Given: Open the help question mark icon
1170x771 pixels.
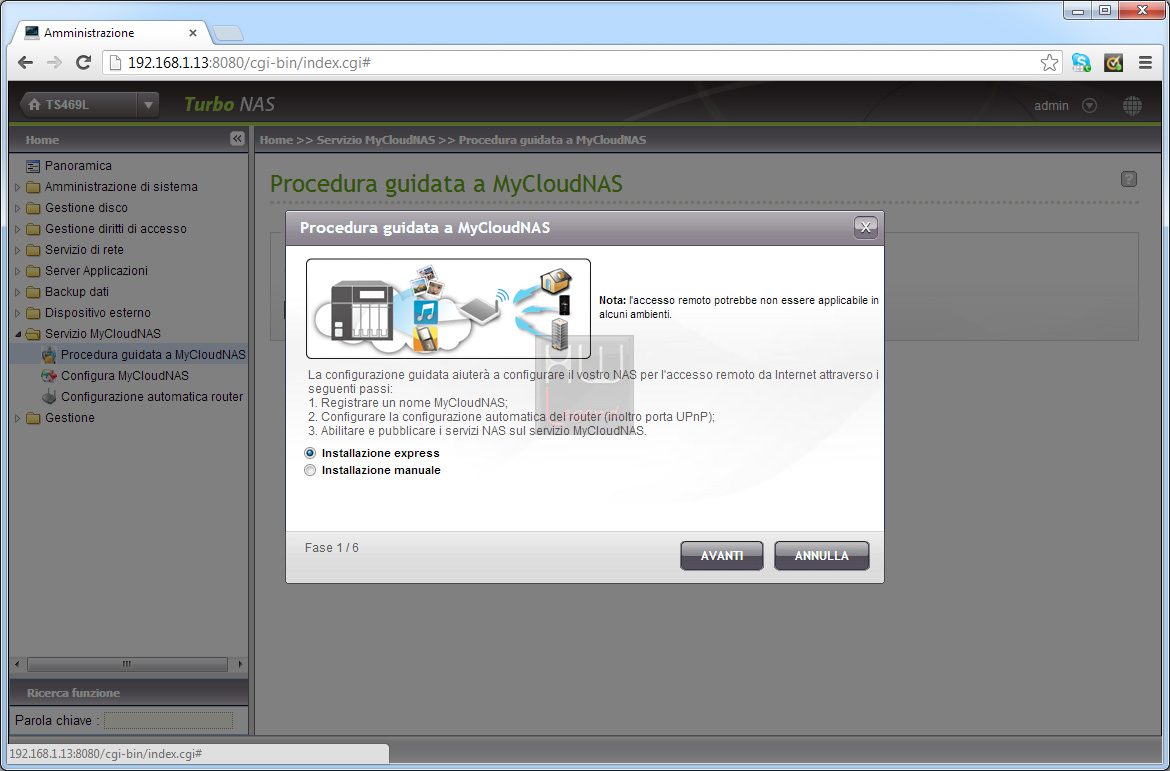Looking at the screenshot, I should pos(1129,178).
